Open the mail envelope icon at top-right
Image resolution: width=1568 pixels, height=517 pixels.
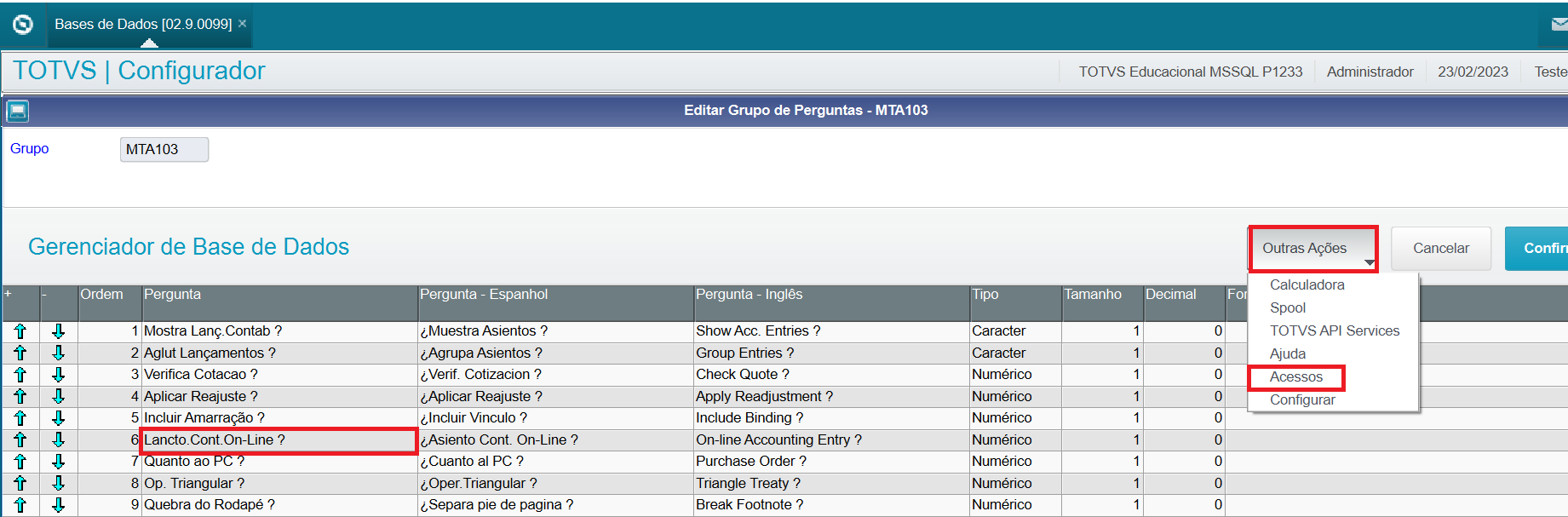[x=1559, y=25]
